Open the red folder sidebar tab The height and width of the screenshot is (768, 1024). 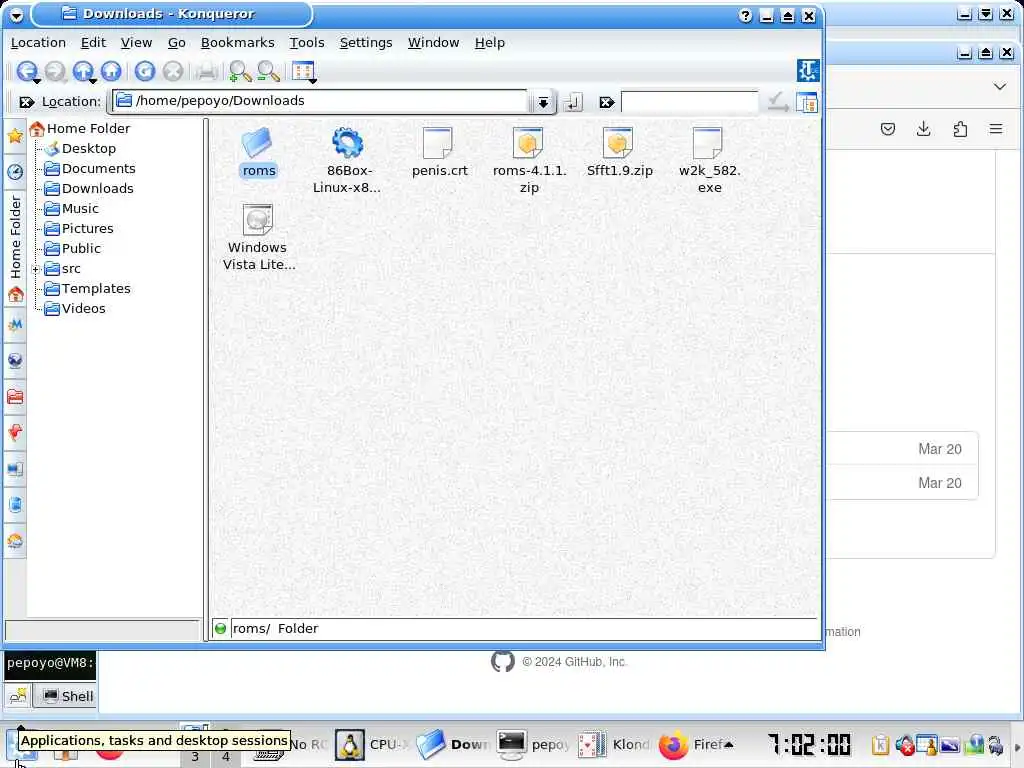(15, 396)
